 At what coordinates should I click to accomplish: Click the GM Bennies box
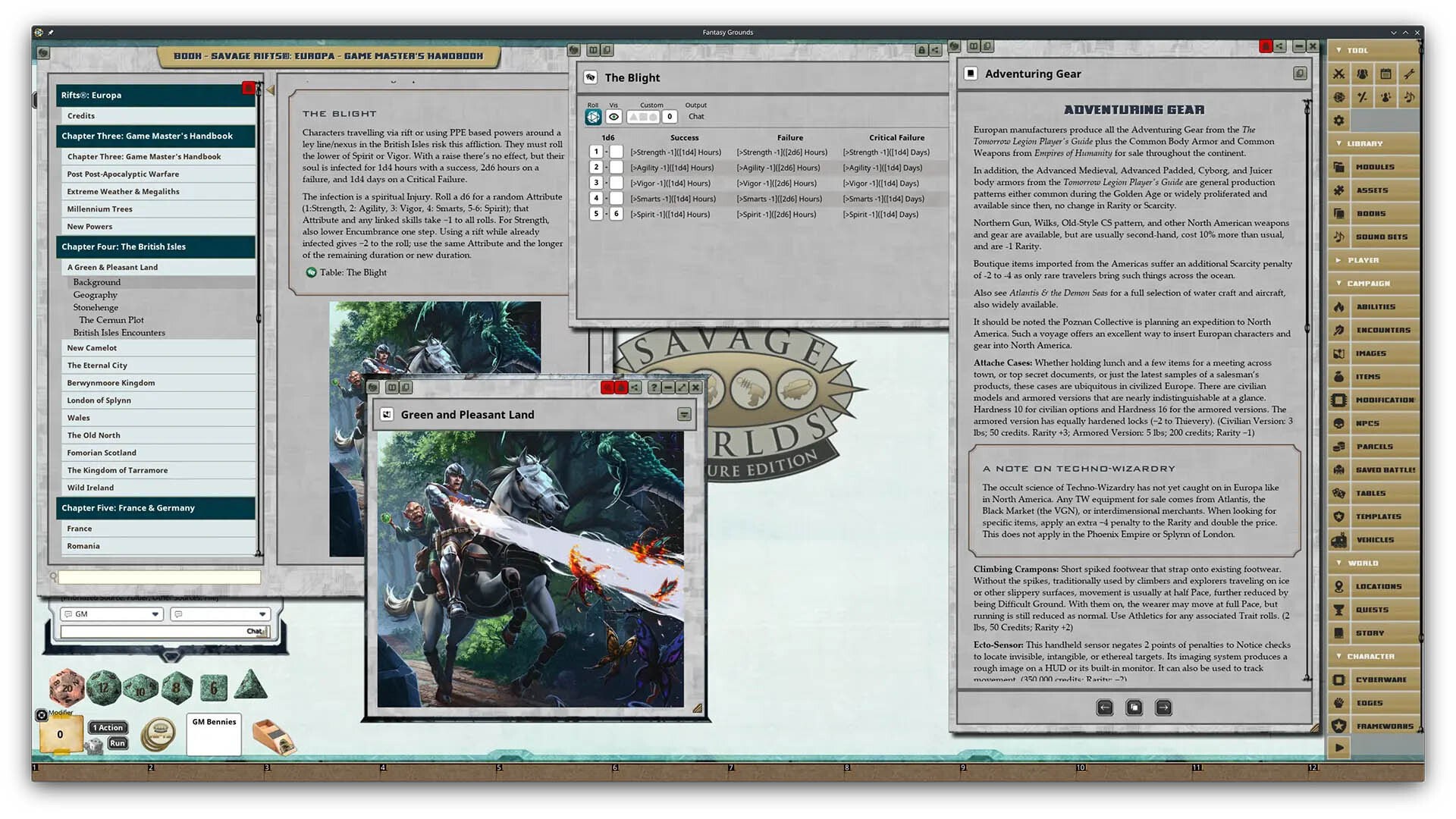(214, 734)
